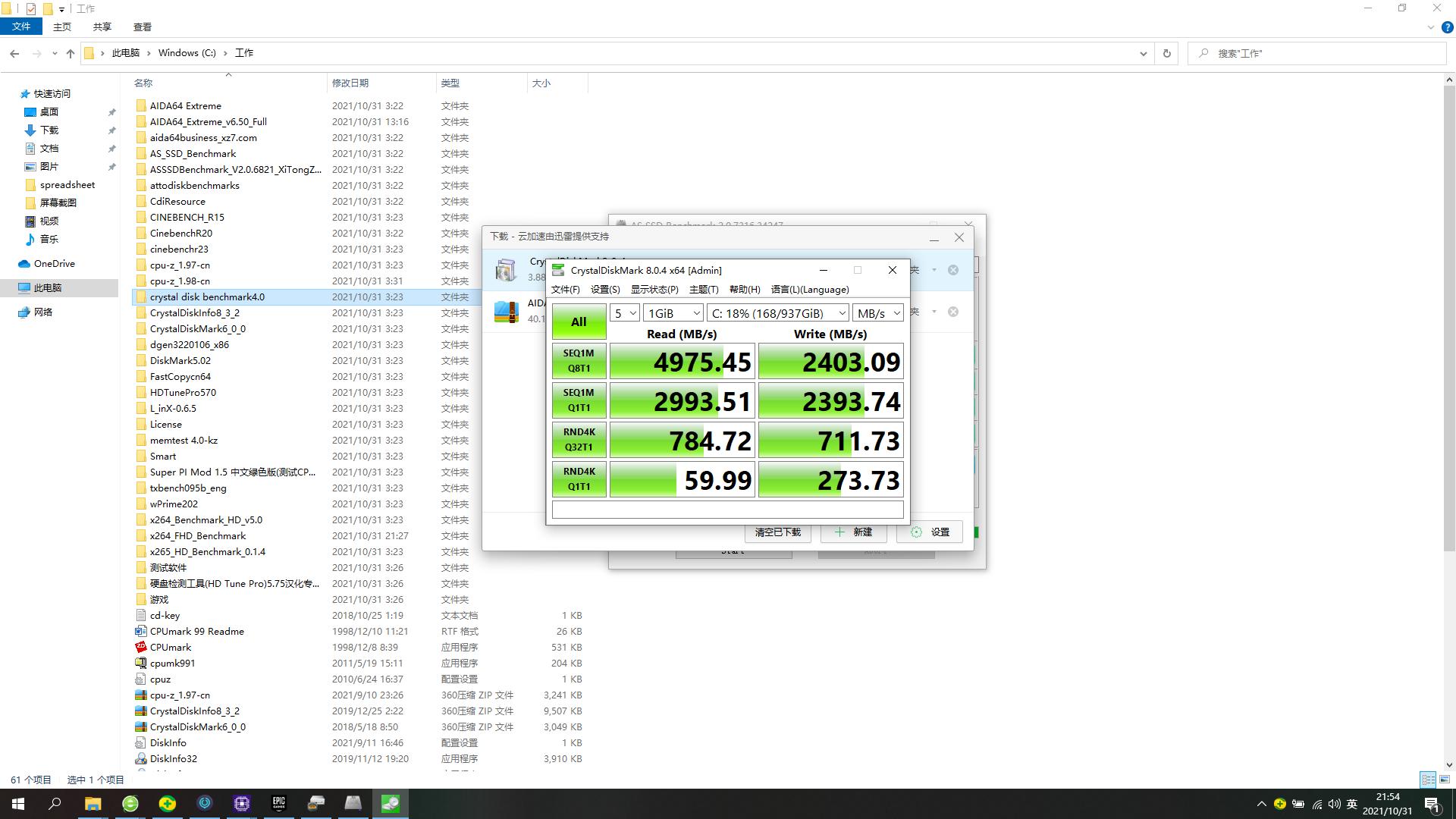
Task: Click the refresh button beside address bar
Action: [1166, 53]
